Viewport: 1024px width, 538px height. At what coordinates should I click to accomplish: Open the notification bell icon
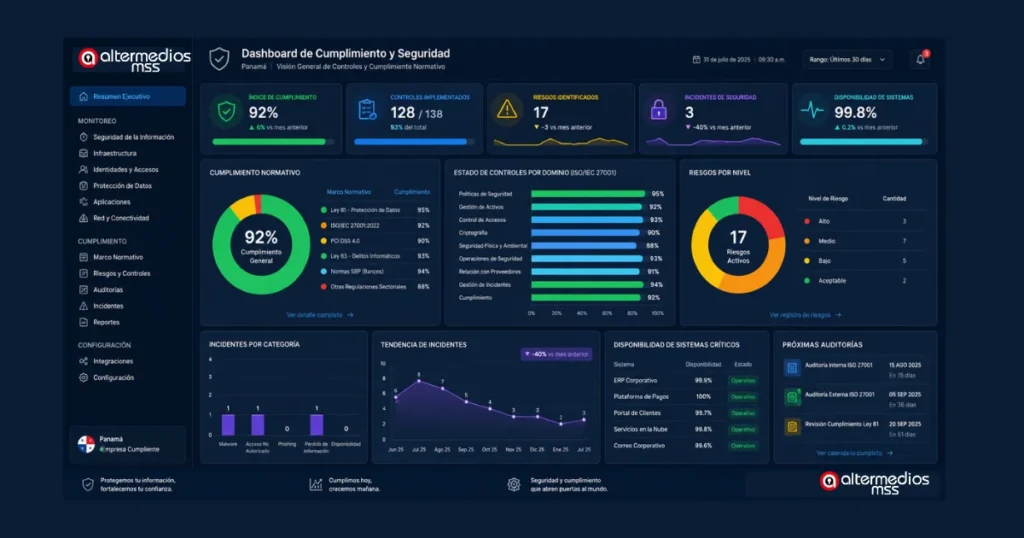[x=920, y=59]
